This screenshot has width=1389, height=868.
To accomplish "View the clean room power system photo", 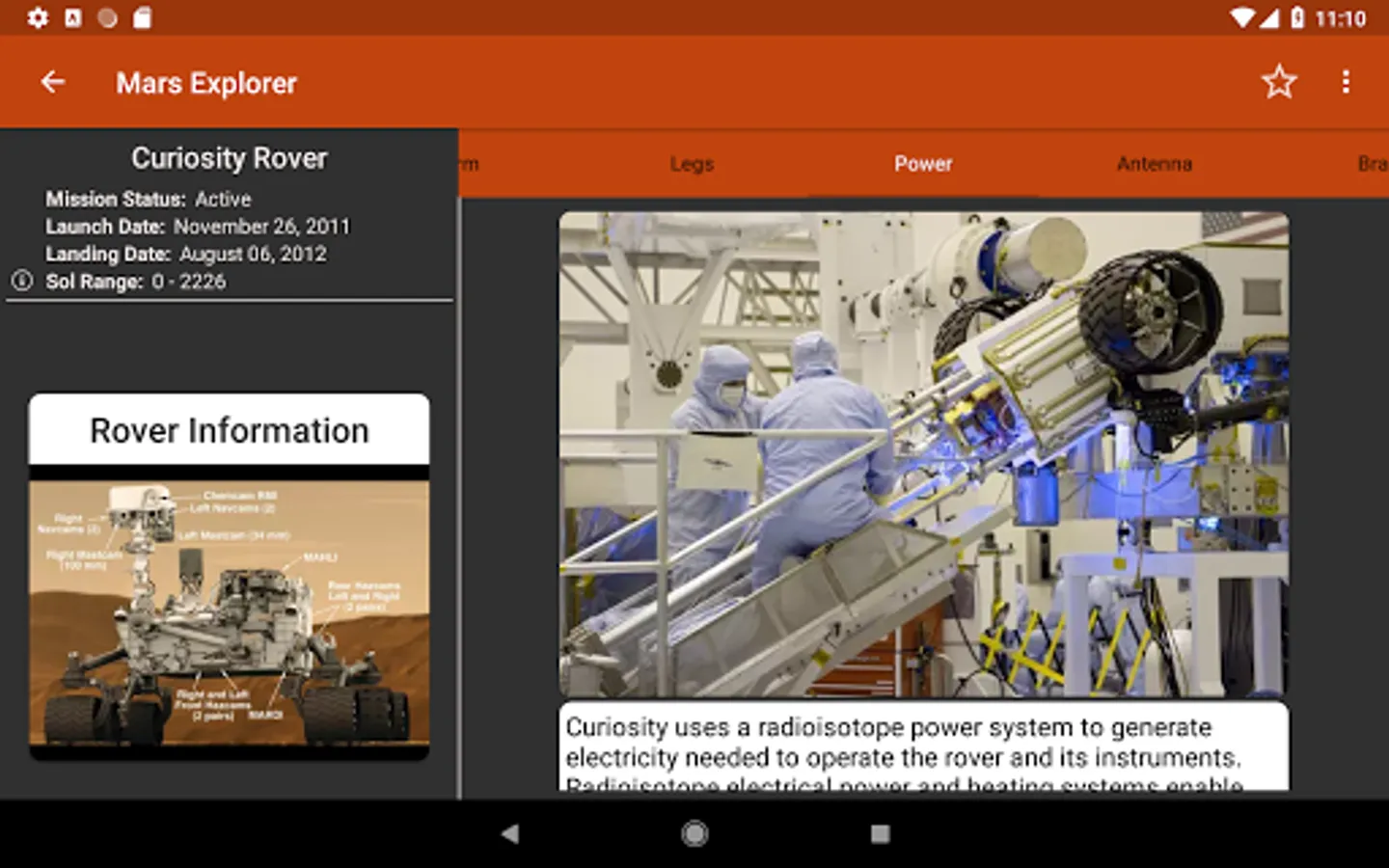I will point(923,454).
